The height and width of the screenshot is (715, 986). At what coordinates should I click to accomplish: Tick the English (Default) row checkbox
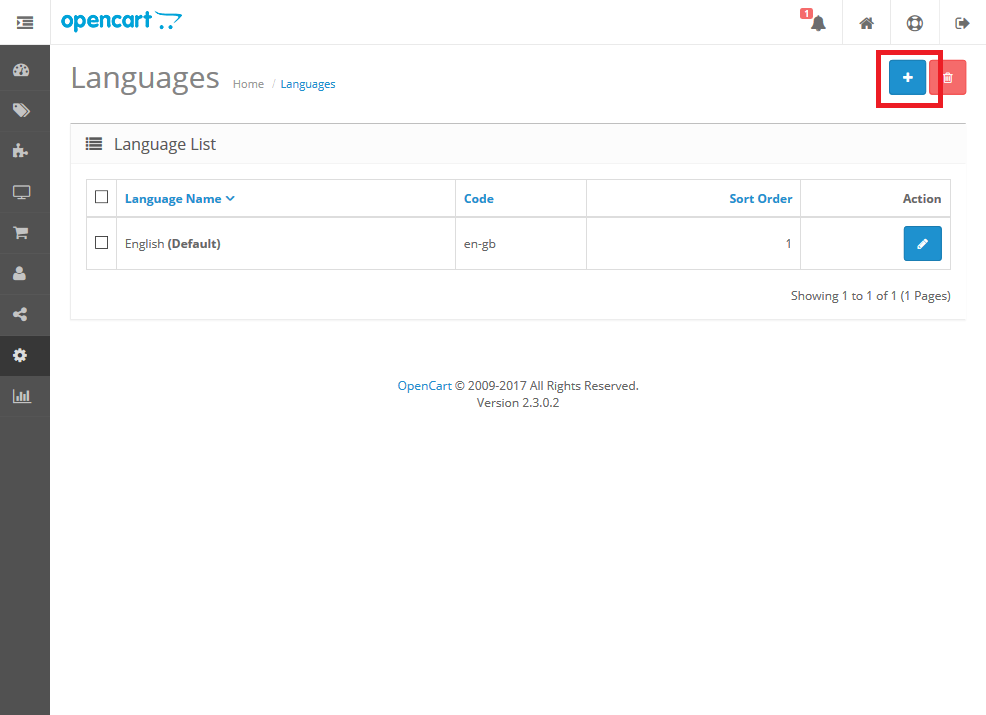click(x=101, y=243)
